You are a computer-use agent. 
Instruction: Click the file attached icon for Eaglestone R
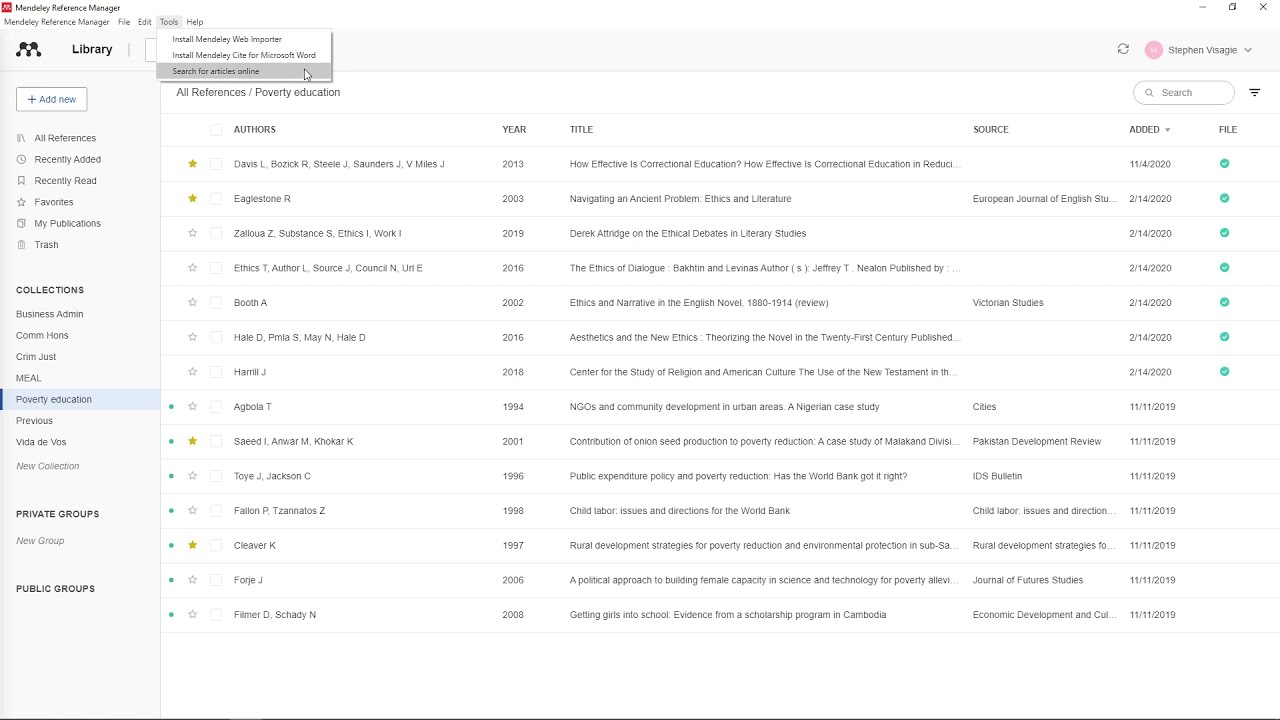click(x=1224, y=198)
